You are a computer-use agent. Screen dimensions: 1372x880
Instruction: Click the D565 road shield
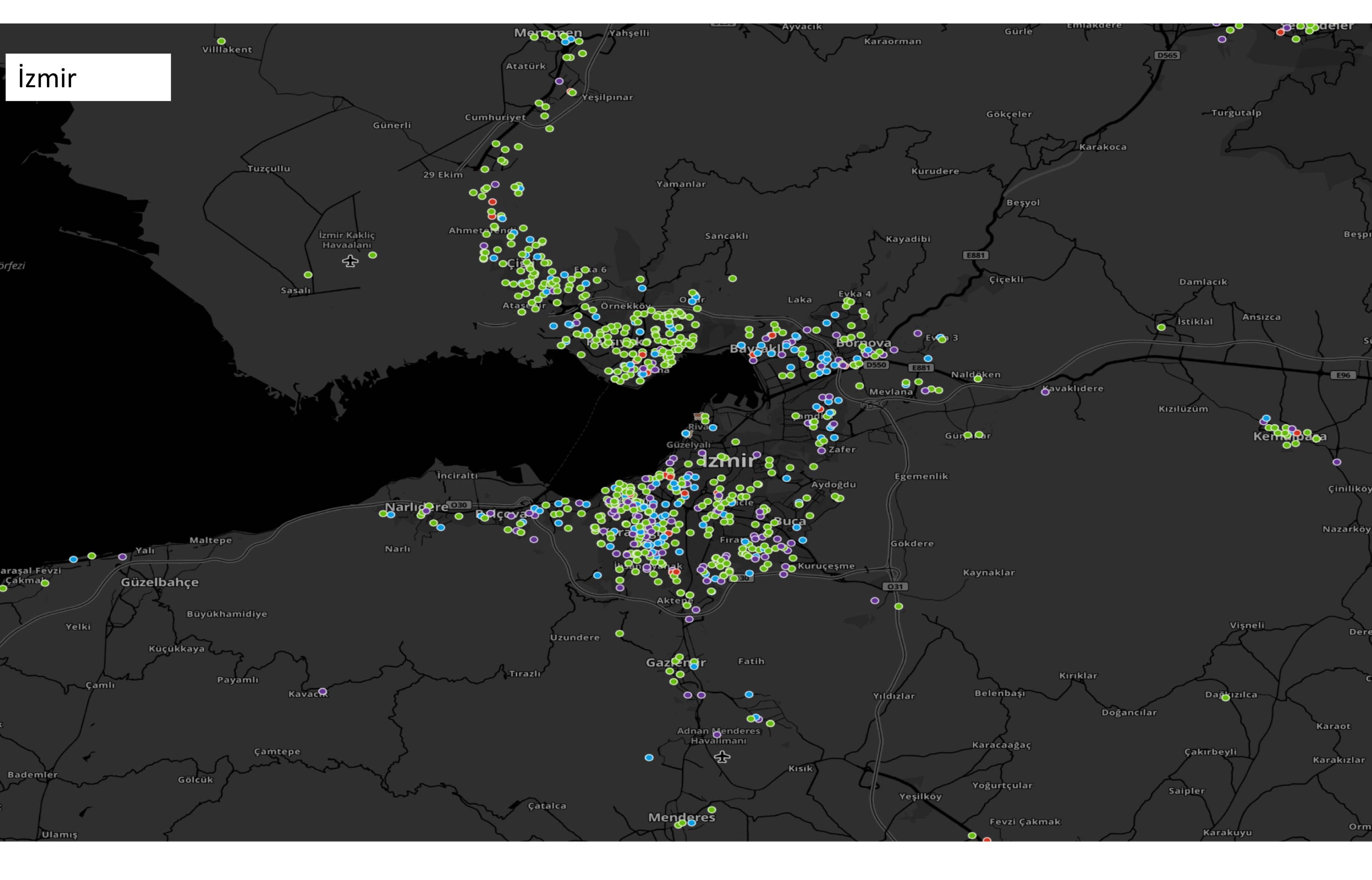click(1167, 56)
